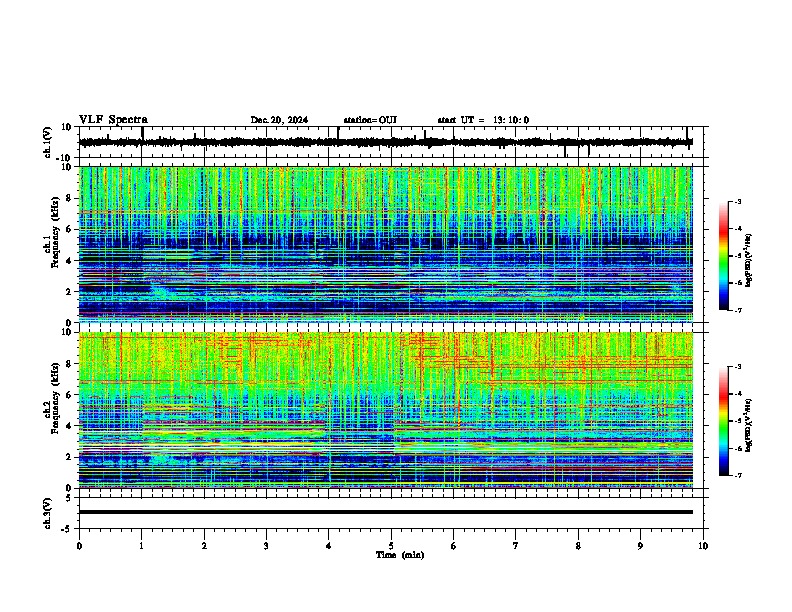Click the '-3' label on ch.1 color scale
Screen dimensions: 792x612
point(737,201)
